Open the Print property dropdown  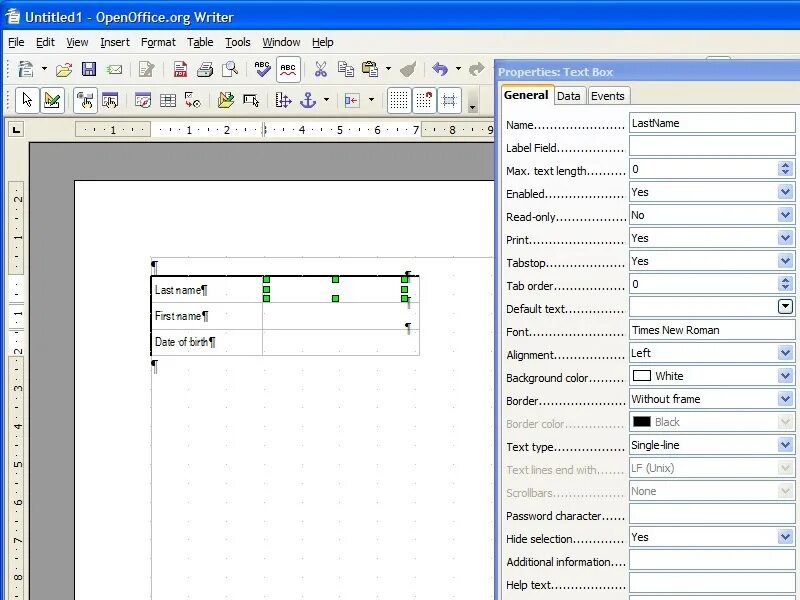(785, 238)
